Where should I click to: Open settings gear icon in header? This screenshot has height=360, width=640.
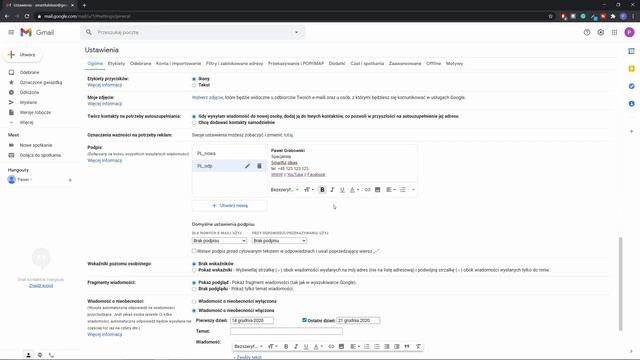[x=600, y=32]
